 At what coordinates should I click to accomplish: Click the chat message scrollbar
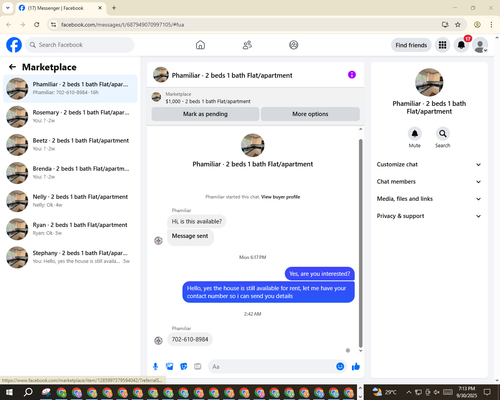360,243
